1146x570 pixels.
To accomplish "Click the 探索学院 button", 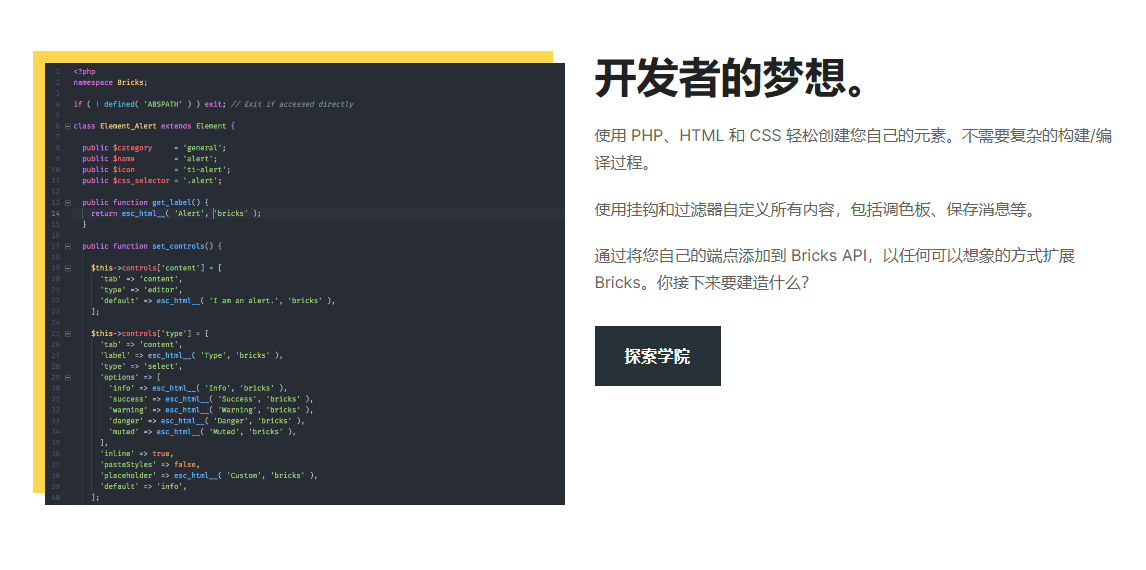I will point(657,356).
